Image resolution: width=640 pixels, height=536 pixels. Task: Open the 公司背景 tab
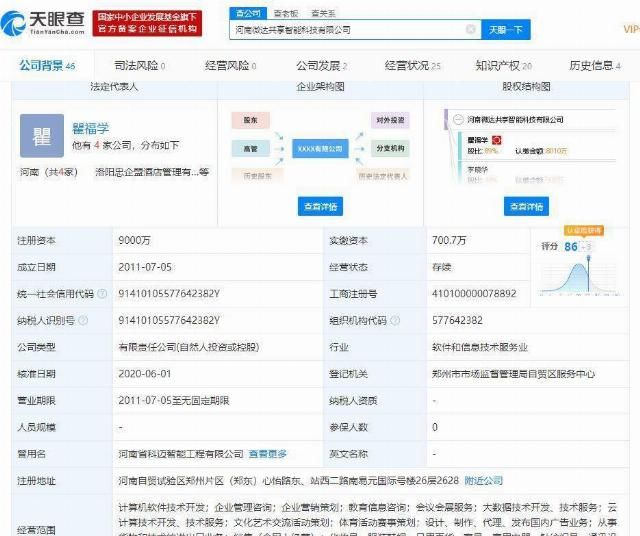[47, 65]
